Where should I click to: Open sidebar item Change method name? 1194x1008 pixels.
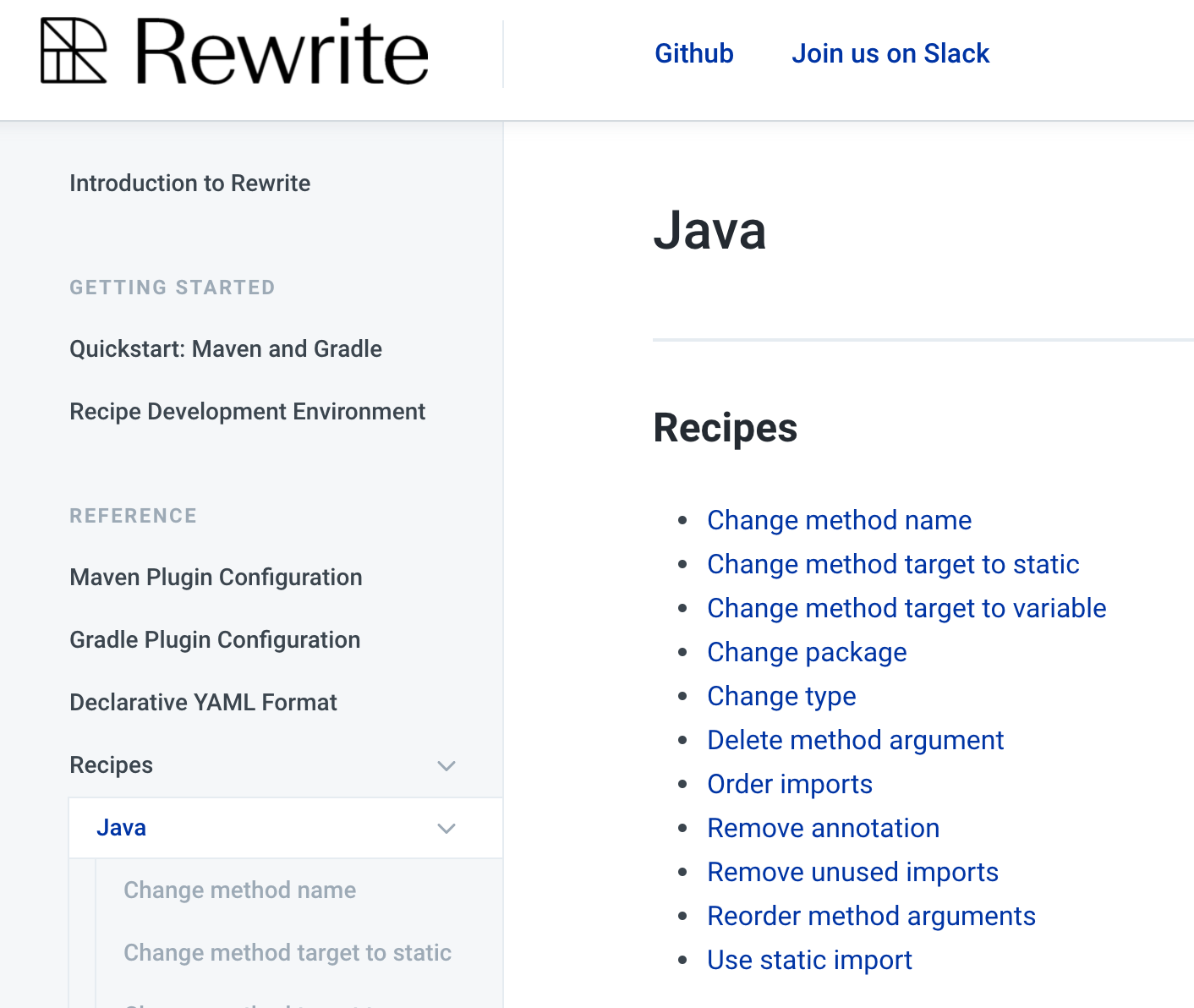tap(240, 890)
